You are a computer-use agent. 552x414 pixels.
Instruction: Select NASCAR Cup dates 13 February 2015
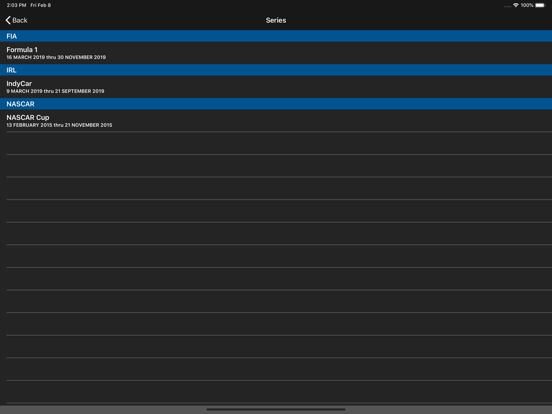point(59,125)
